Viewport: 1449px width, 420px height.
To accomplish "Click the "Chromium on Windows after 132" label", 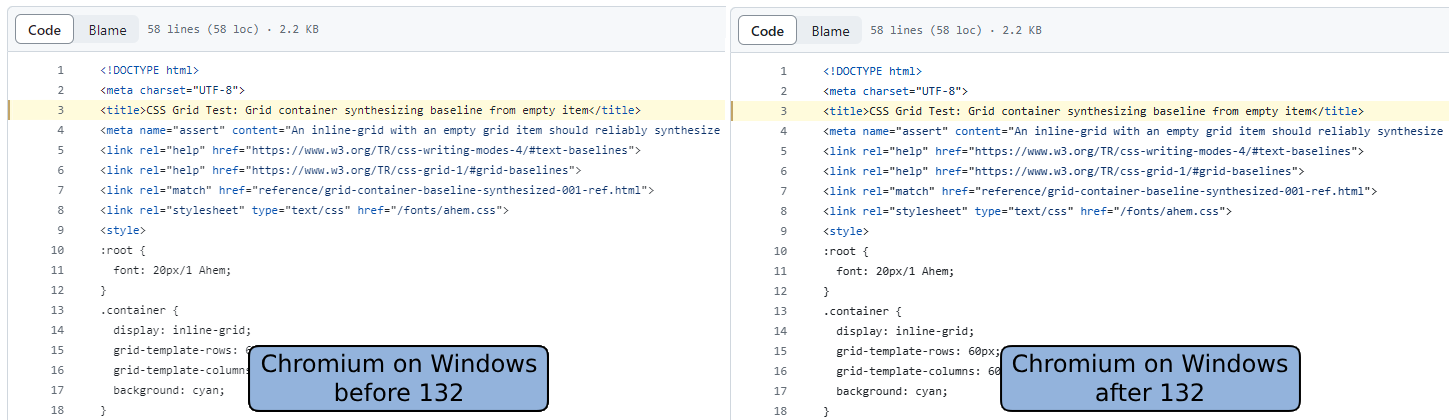I will pos(1150,377).
